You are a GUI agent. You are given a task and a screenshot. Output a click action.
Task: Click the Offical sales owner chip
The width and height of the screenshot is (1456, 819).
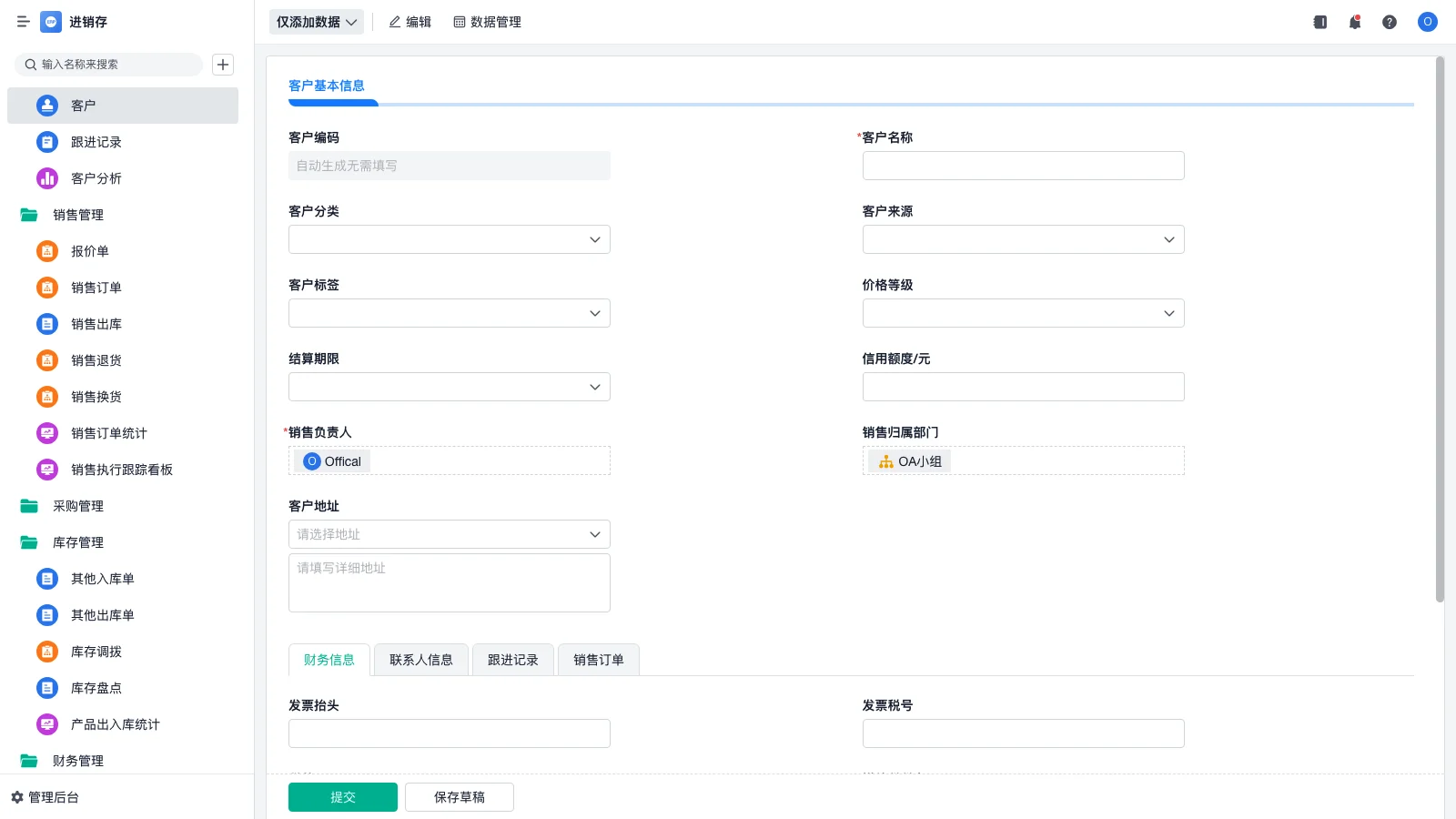coord(332,461)
